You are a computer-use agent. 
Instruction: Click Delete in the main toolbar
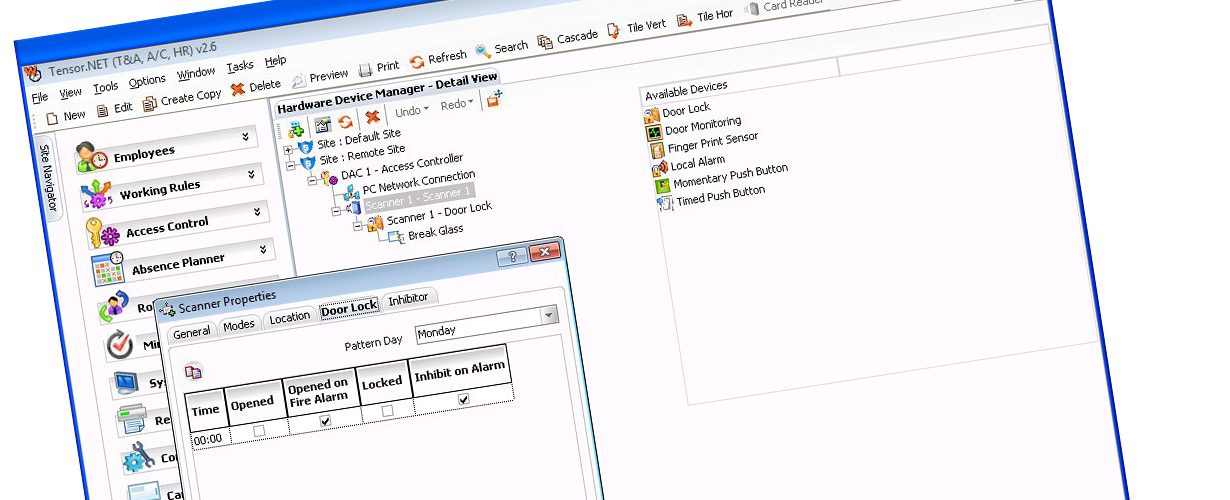[256, 87]
